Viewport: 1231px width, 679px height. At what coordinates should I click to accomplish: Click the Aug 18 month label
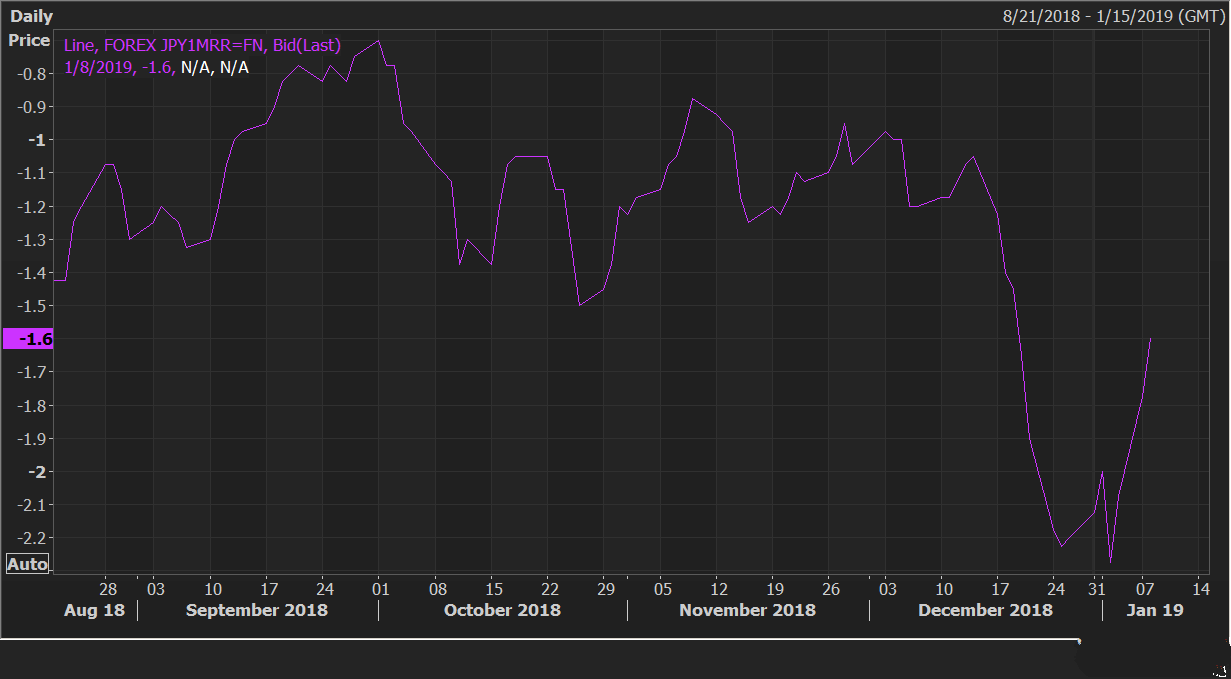[x=94, y=610]
